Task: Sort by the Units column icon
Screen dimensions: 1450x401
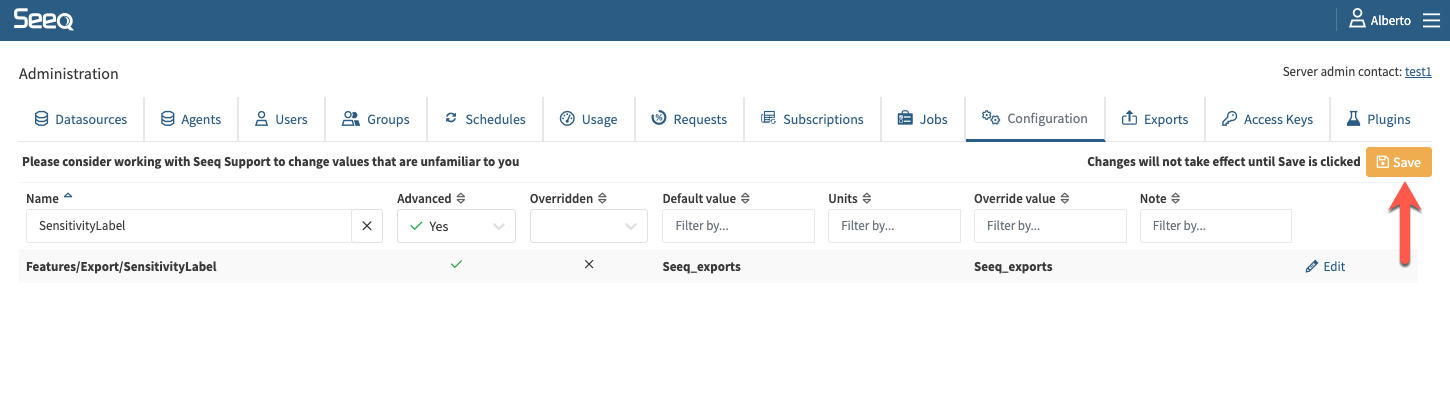Action: point(867,199)
